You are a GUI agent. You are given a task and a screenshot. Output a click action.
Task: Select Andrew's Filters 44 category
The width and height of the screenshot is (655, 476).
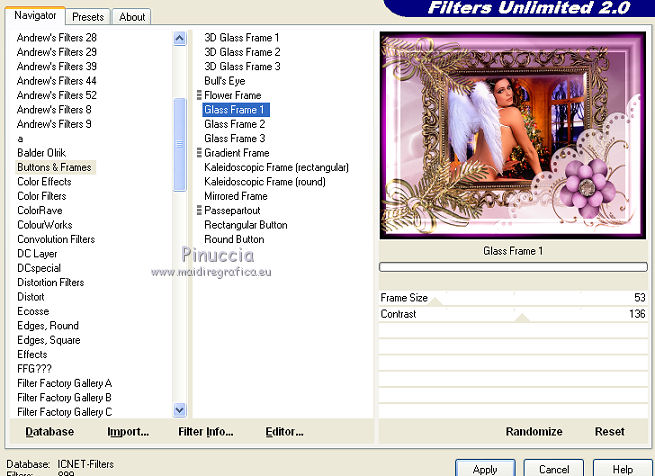tap(57, 81)
